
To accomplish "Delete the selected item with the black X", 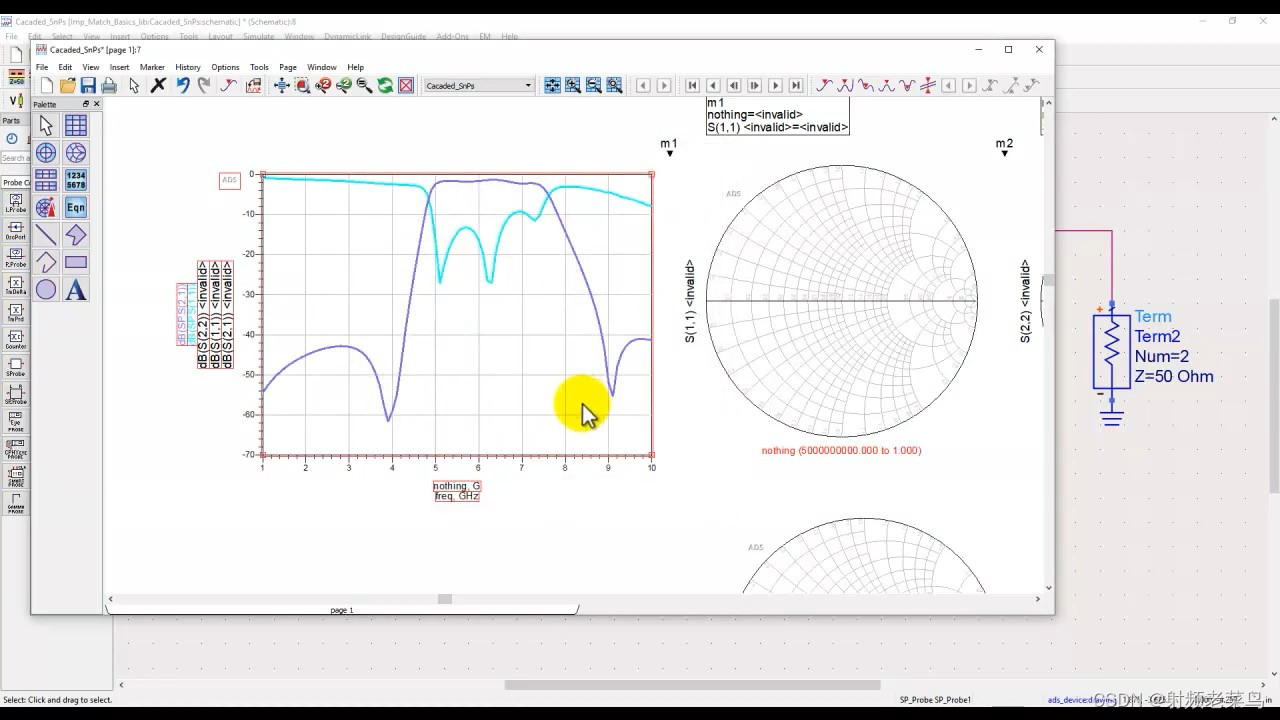I will click(x=158, y=86).
